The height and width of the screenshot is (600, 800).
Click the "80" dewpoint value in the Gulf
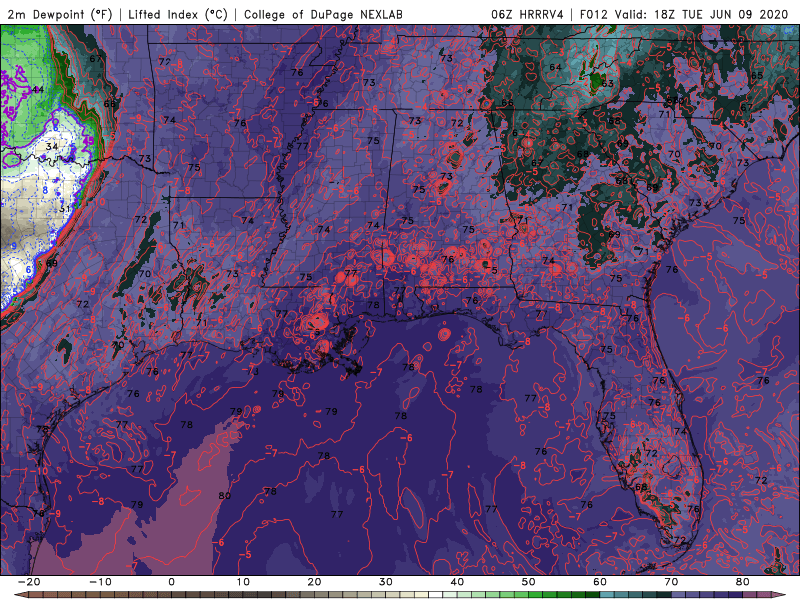224,495
